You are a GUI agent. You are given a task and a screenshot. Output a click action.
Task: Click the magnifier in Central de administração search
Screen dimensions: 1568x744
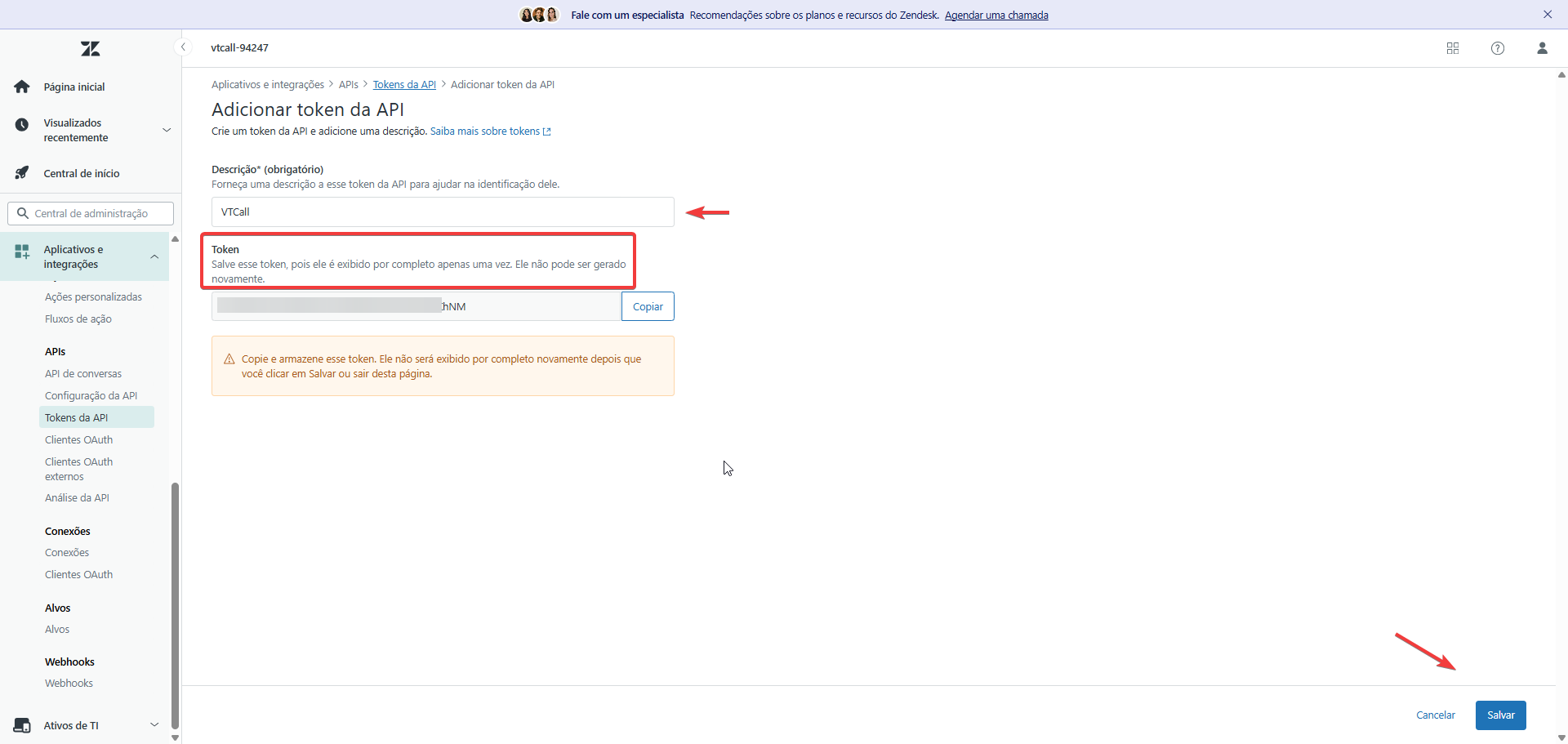(24, 212)
